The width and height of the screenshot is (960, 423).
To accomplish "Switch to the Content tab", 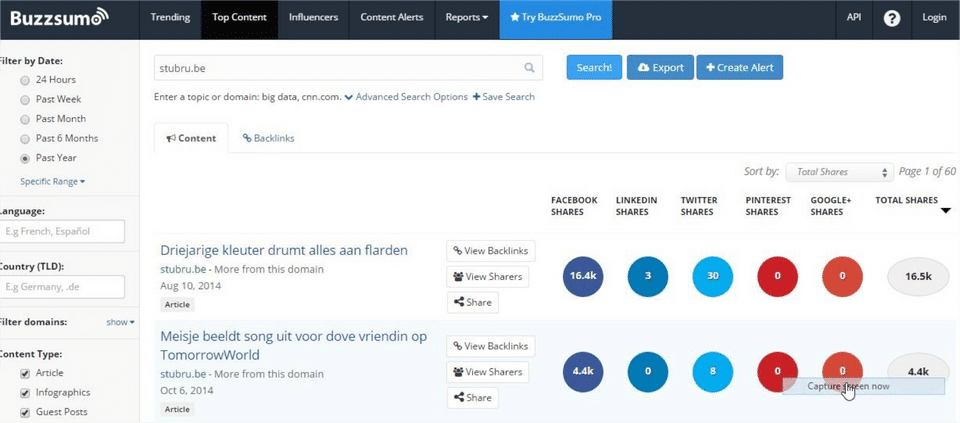I will 191,138.
